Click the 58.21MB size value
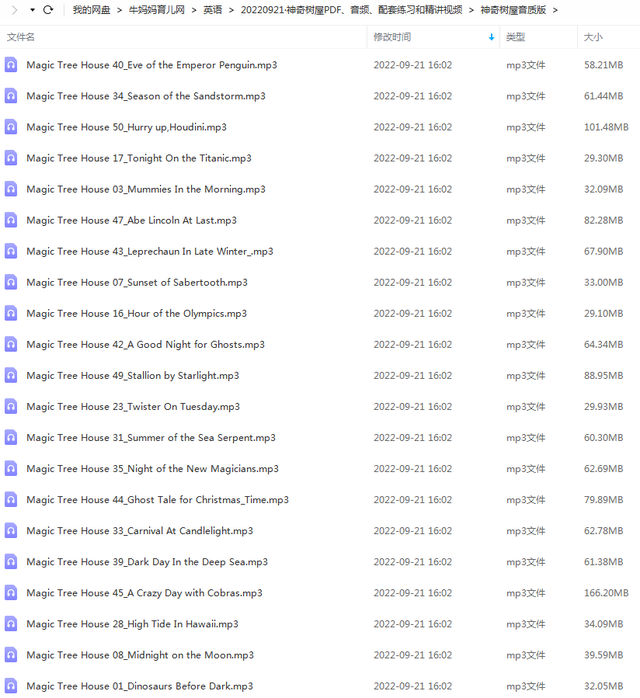Screen dimensions: 640x698 point(604,65)
